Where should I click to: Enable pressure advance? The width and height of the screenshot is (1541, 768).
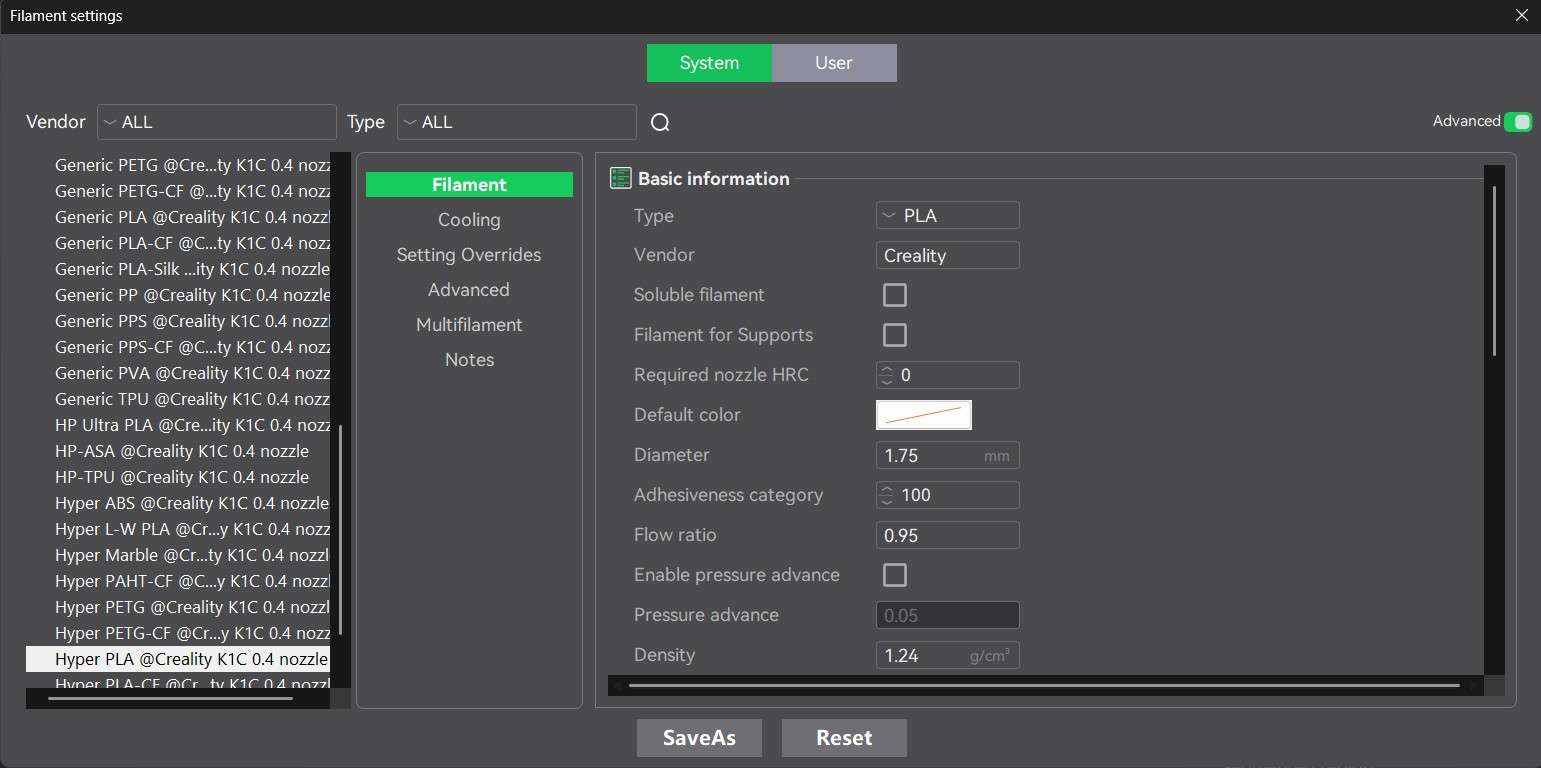pyautogui.click(x=894, y=575)
